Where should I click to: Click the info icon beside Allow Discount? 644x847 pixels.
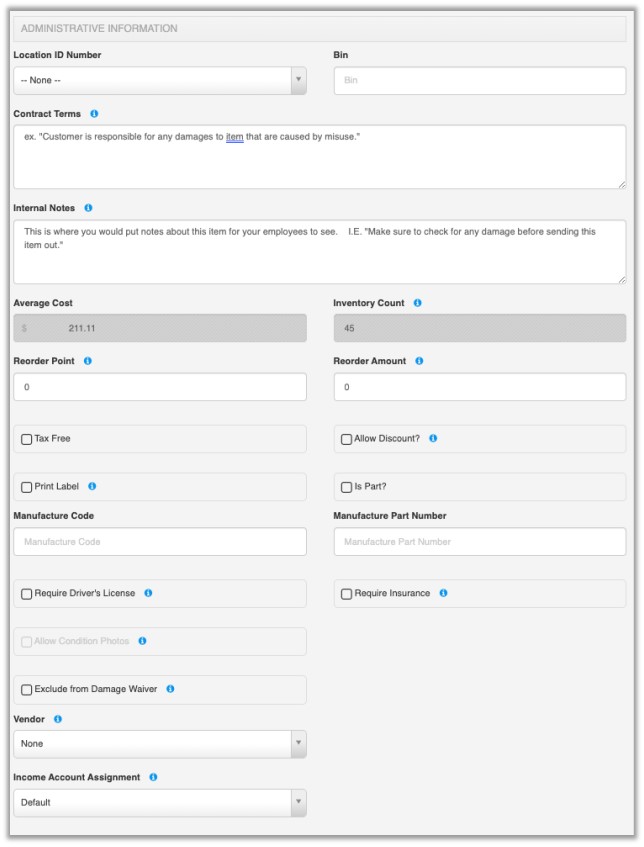coord(433,438)
